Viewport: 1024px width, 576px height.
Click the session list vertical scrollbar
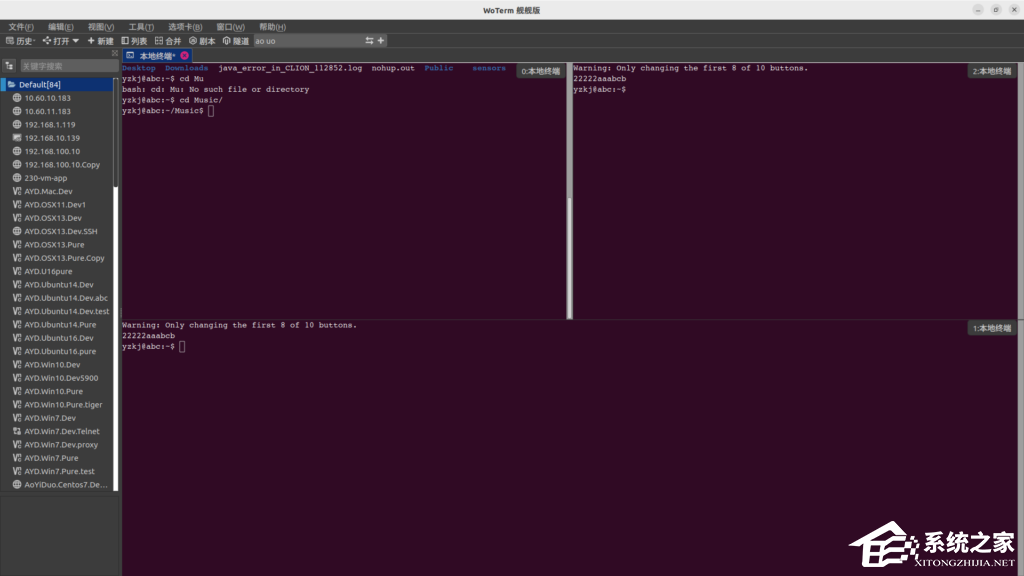[116, 284]
